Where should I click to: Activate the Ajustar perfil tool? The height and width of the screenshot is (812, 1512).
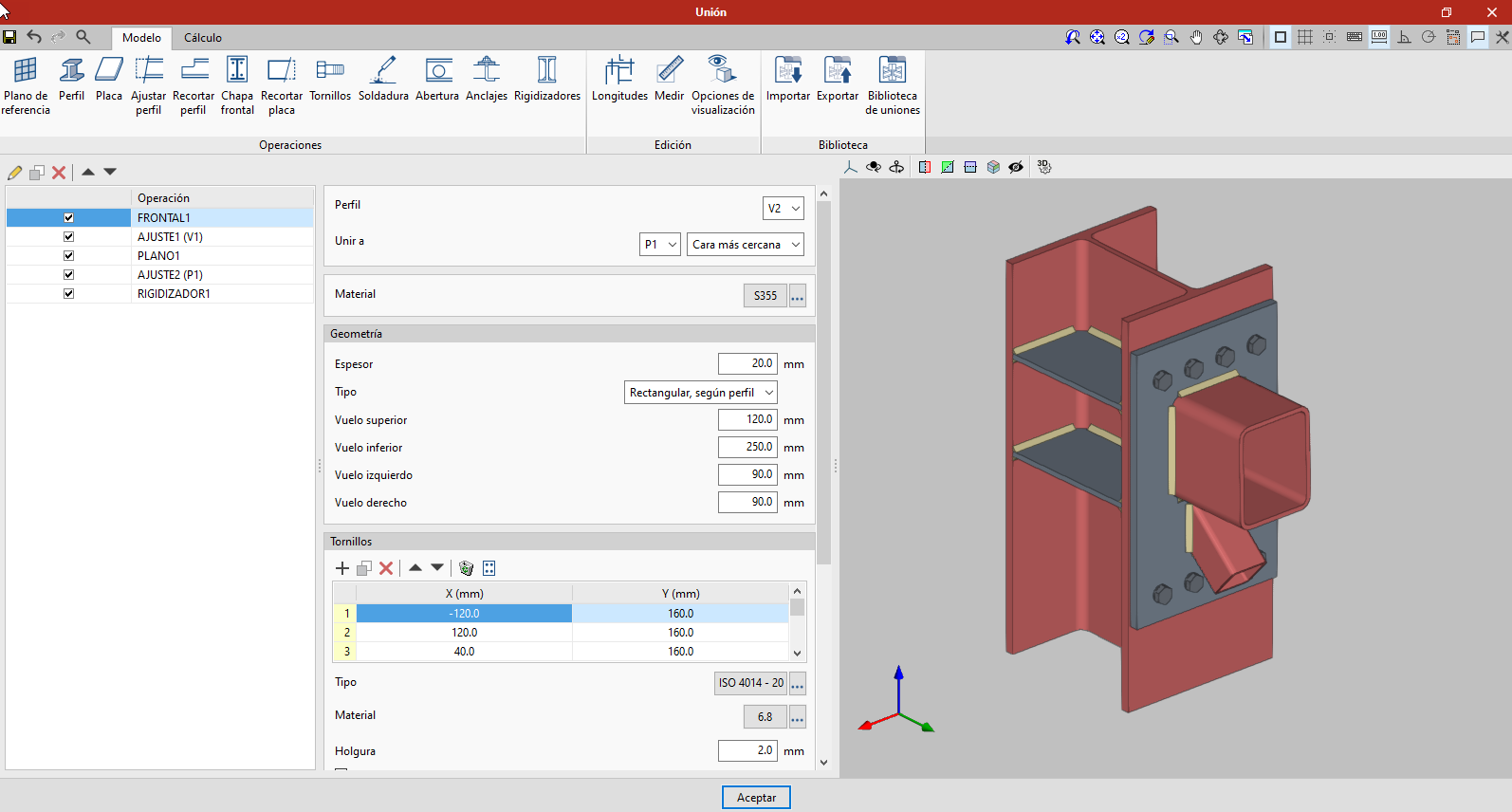click(148, 85)
